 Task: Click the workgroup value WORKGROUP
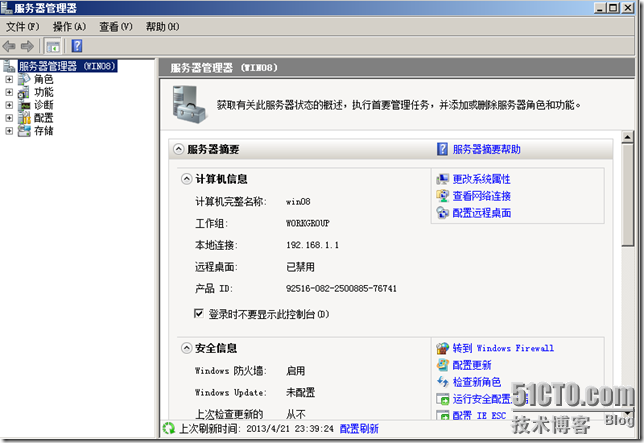[308, 223]
